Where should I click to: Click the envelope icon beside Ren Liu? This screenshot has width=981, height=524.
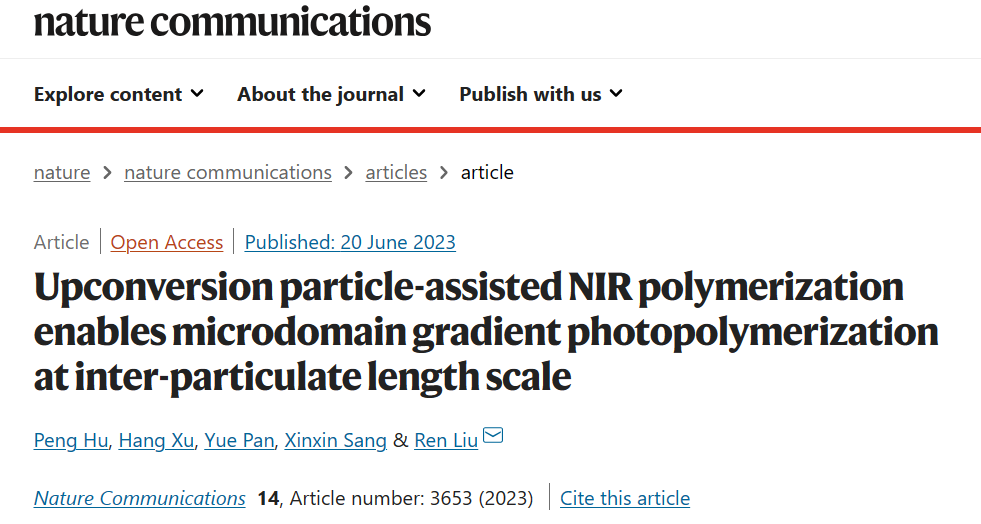pyautogui.click(x=493, y=435)
